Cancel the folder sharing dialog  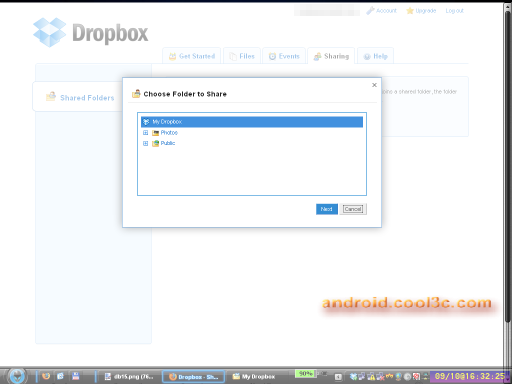pos(353,209)
